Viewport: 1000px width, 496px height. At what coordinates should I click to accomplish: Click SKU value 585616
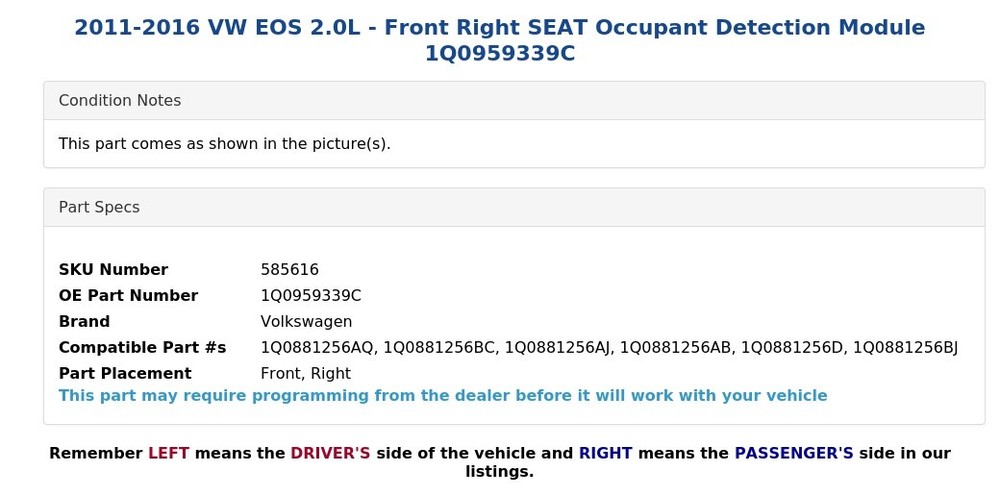pos(289,270)
